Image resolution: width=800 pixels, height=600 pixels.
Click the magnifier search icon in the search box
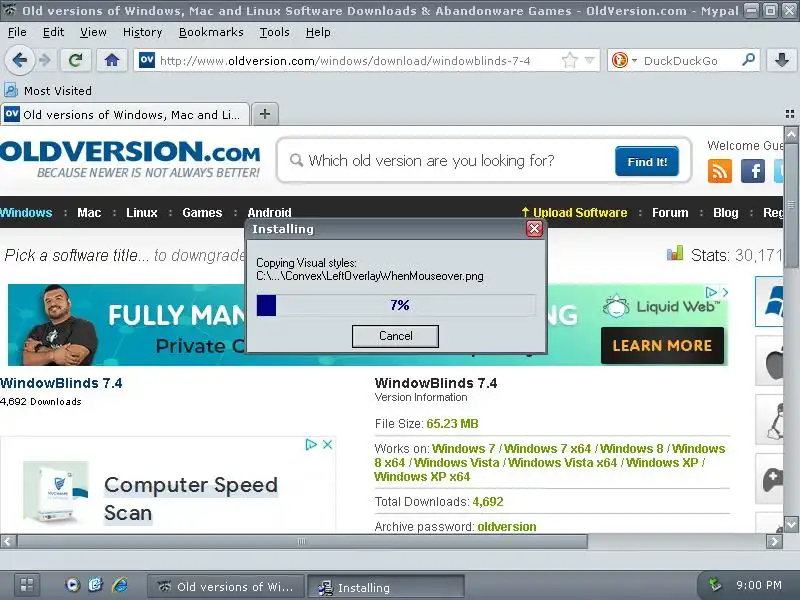coord(748,60)
